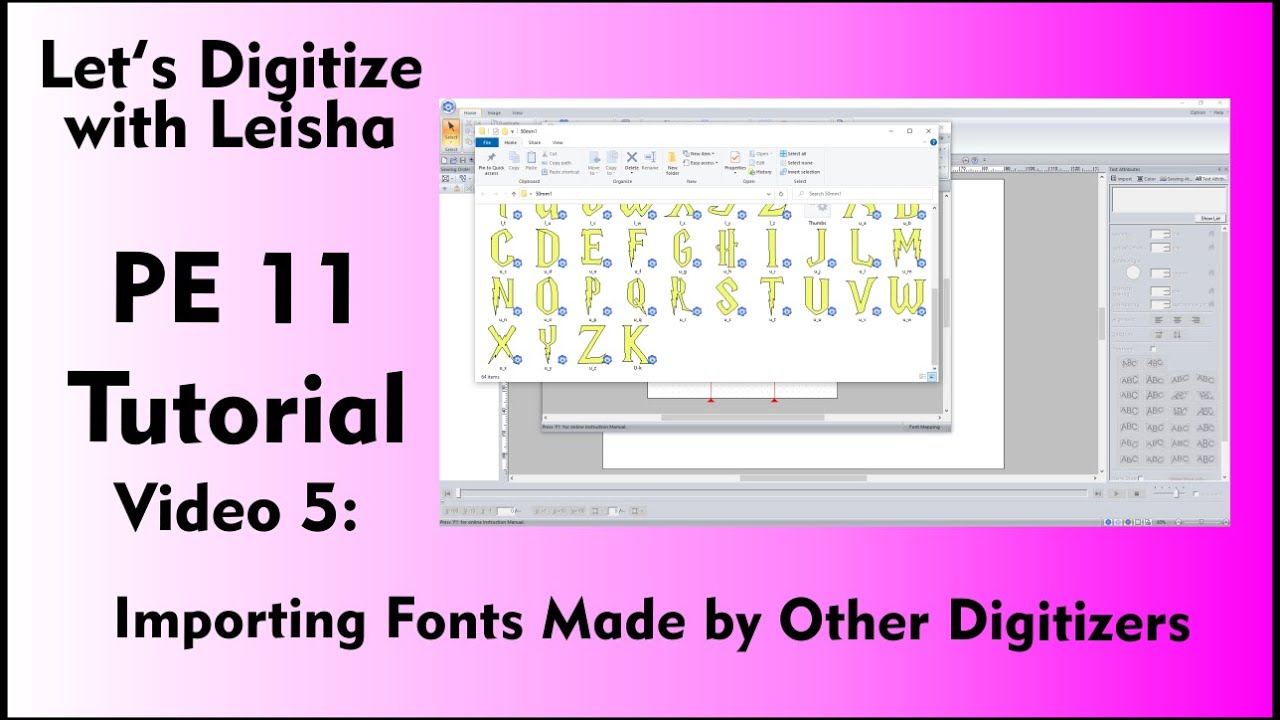Screen dimensions: 1280x720
Task: Click the Cut command in Explorer ribbon
Action: (549, 153)
